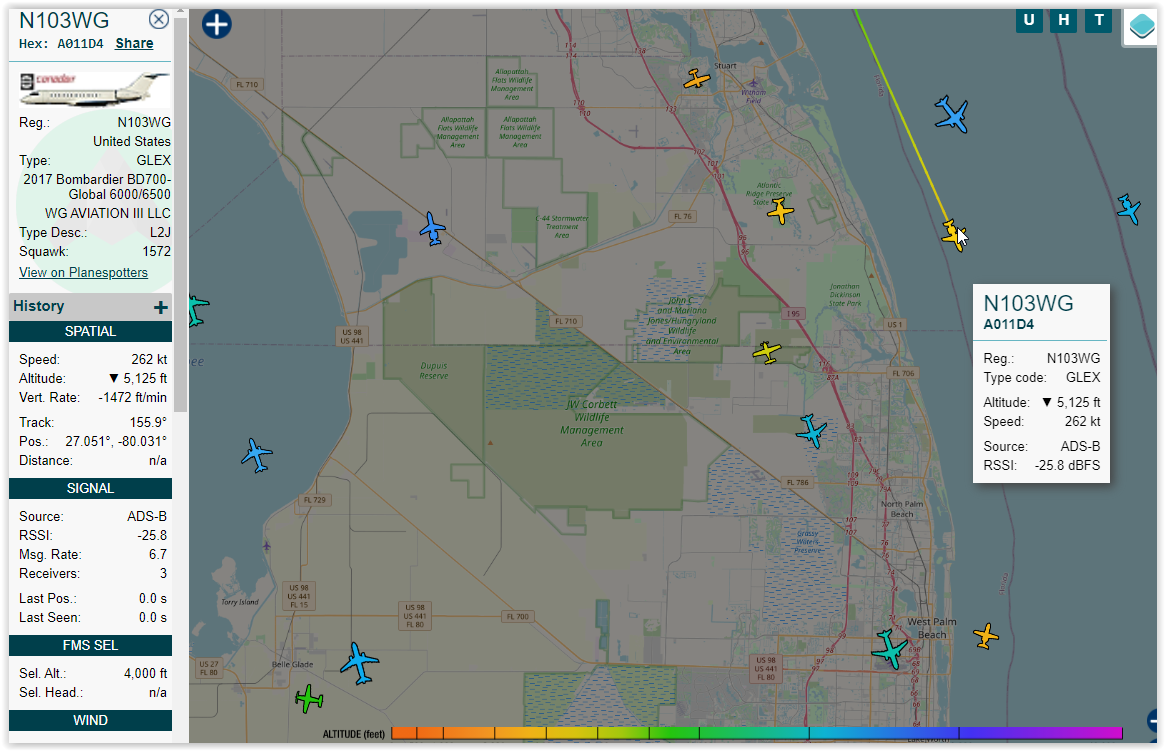Image resolution: width=1165 pixels, height=751 pixels.
Task: Select yellow aircraft near Hungryland Wildlife Area
Action: pyautogui.click(x=767, y=351)
